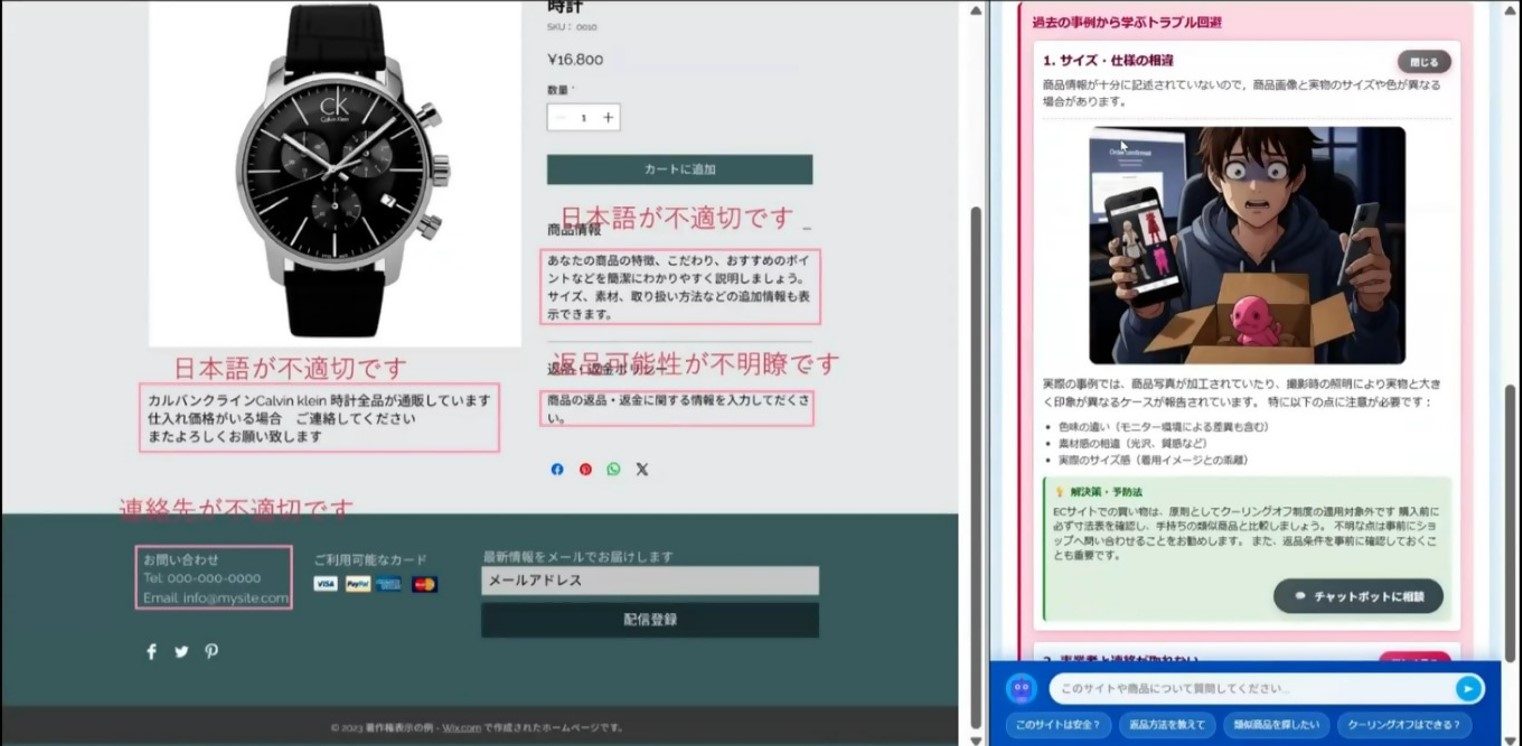Share product via WhatsApp icon
1522x746 pixels.
click(613, 469)
